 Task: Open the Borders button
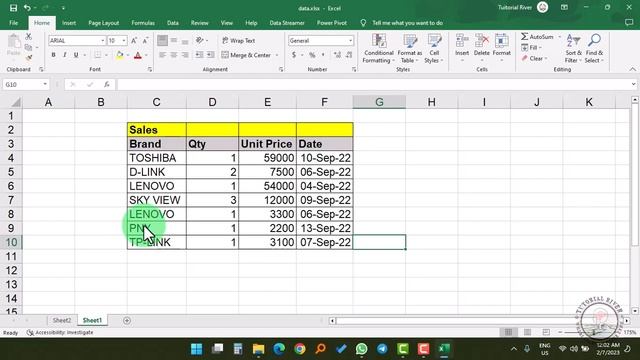click(x=98, y=55)
